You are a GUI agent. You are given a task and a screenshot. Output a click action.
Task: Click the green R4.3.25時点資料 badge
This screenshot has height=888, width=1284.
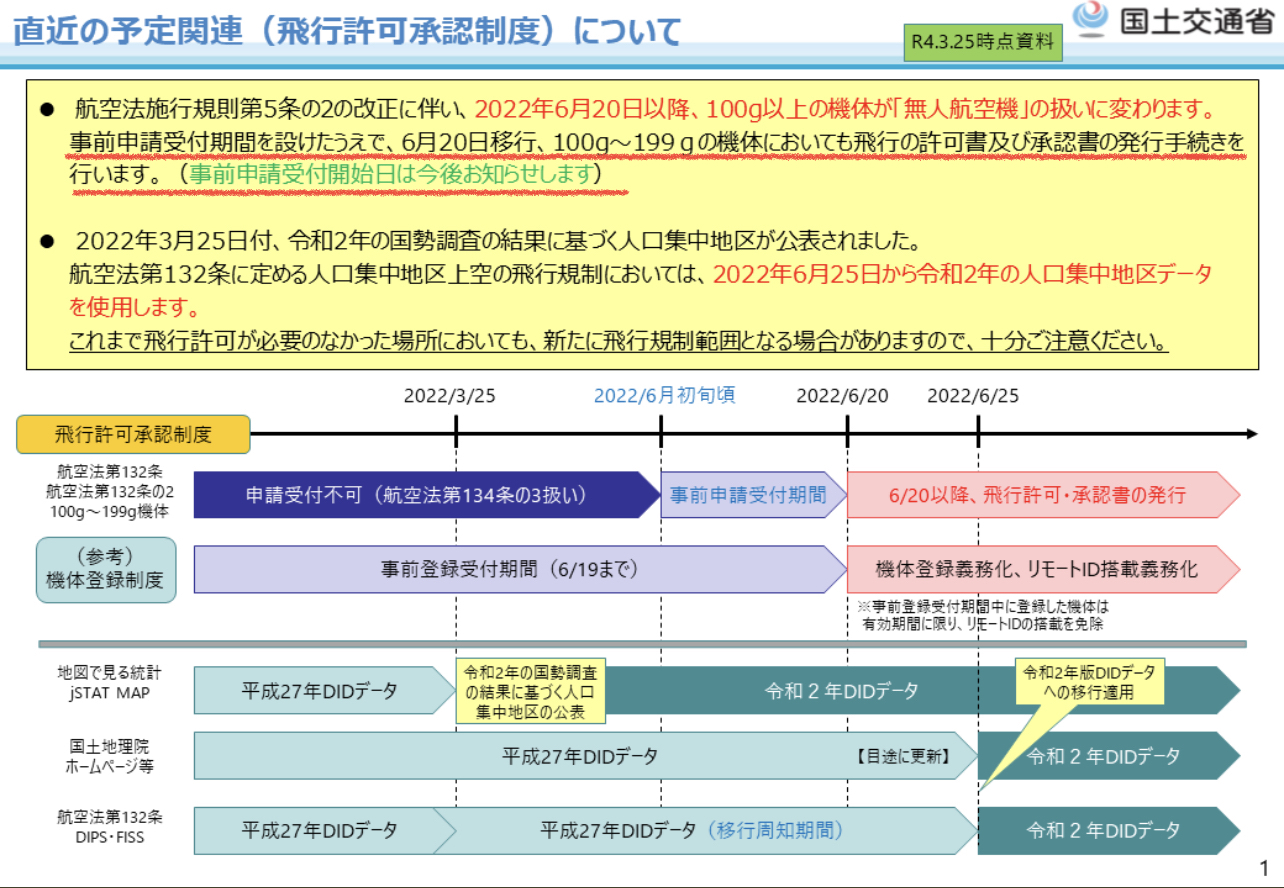(x=981, y=43)
